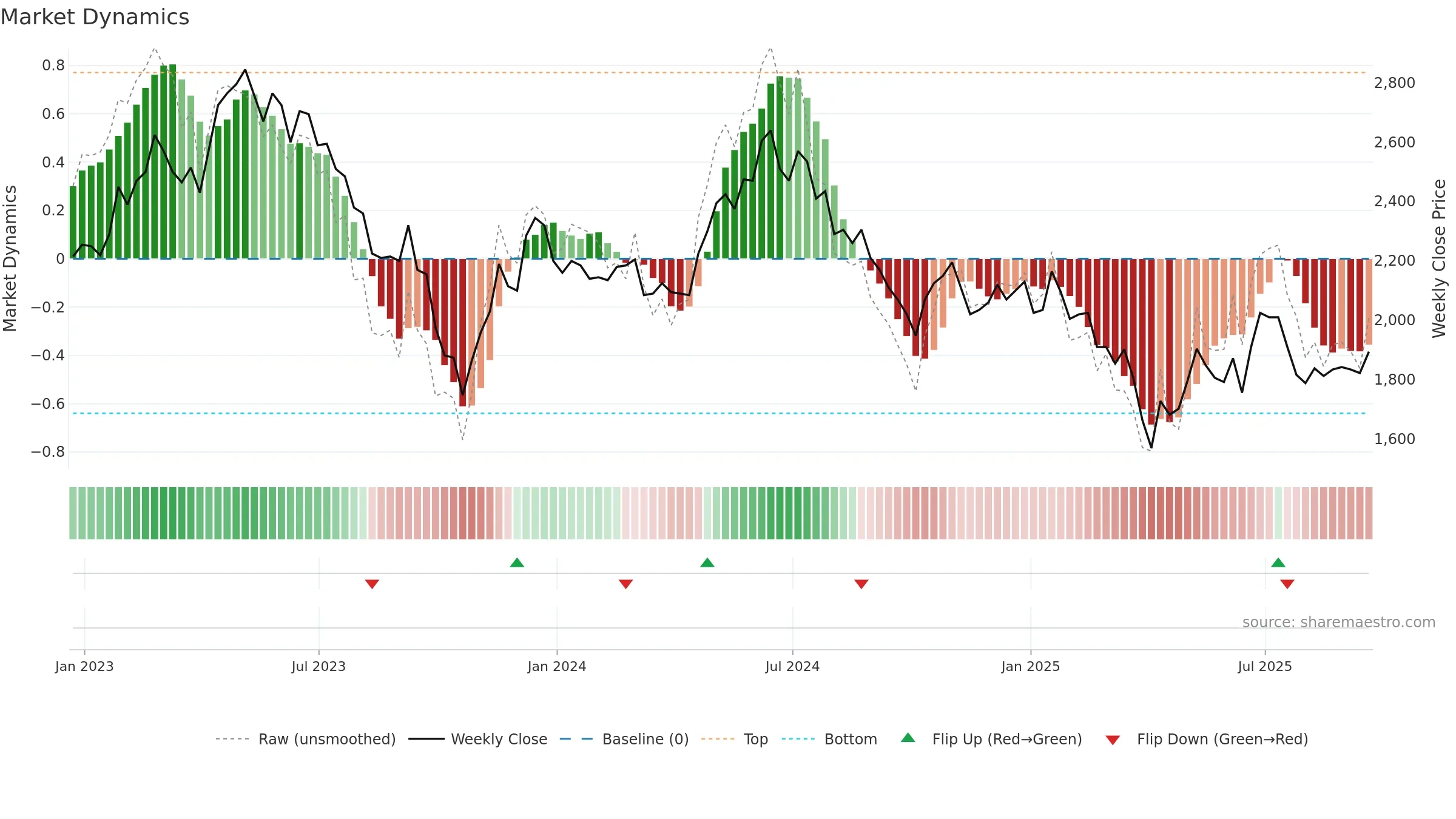Click the Jan 2023 axis label
Screen dimensions: 1456x819
(x=84, y=666)
